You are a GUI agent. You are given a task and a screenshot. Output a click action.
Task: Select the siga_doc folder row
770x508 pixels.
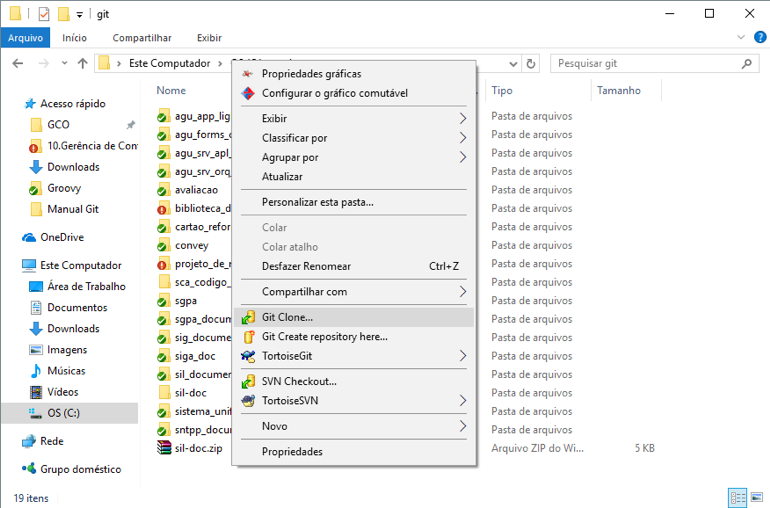coord(194,356)
